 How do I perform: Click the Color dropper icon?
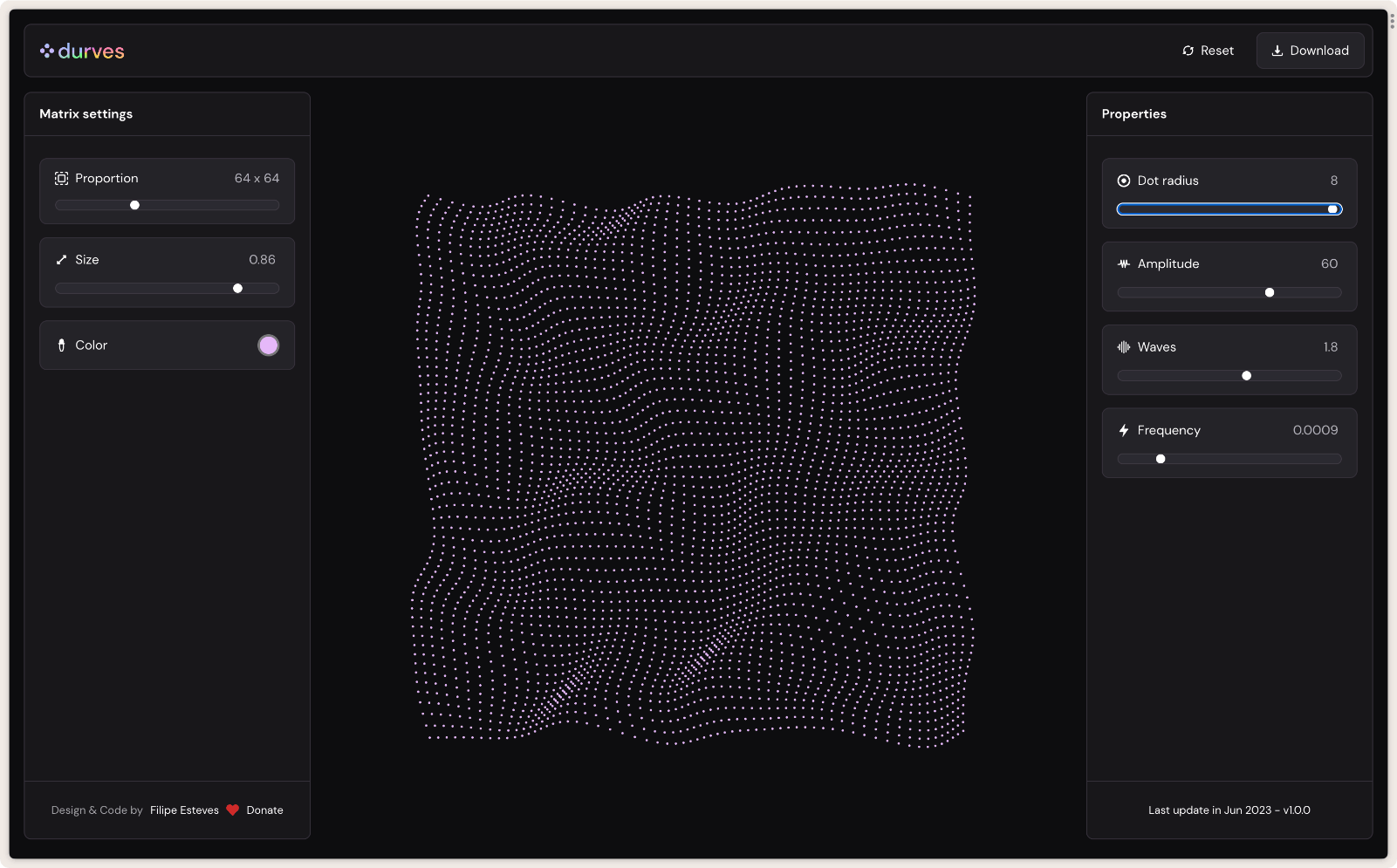[61, 345]
